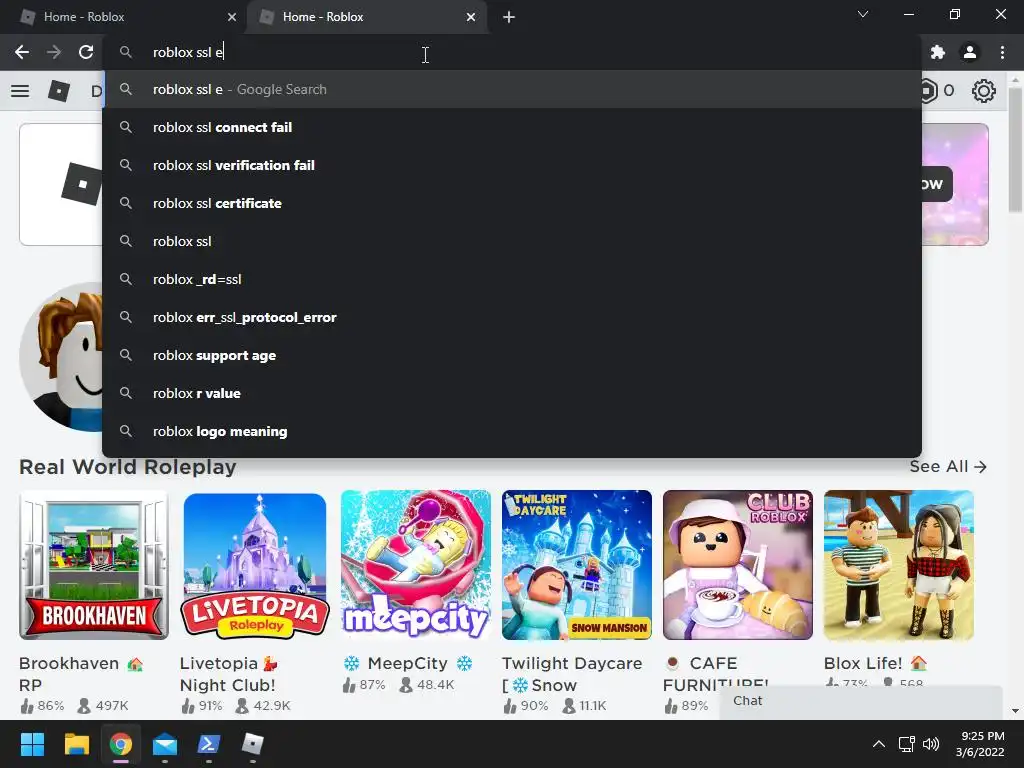Screen dimensions: 1024x768
Task: Select the active second Home - Roblox tab
Action: (366, 17)
